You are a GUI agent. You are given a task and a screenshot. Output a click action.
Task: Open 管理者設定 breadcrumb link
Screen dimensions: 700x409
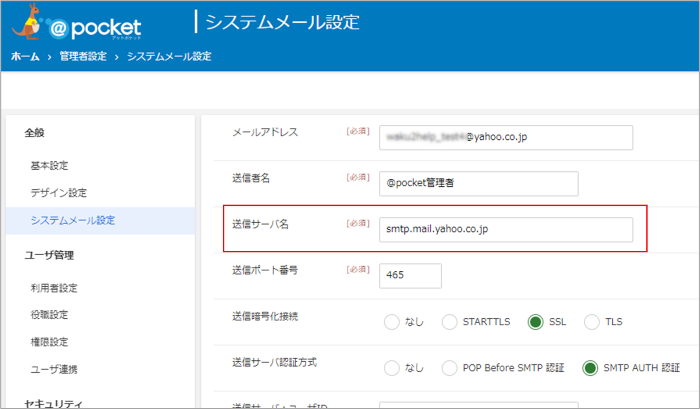(x=83, y=57)
